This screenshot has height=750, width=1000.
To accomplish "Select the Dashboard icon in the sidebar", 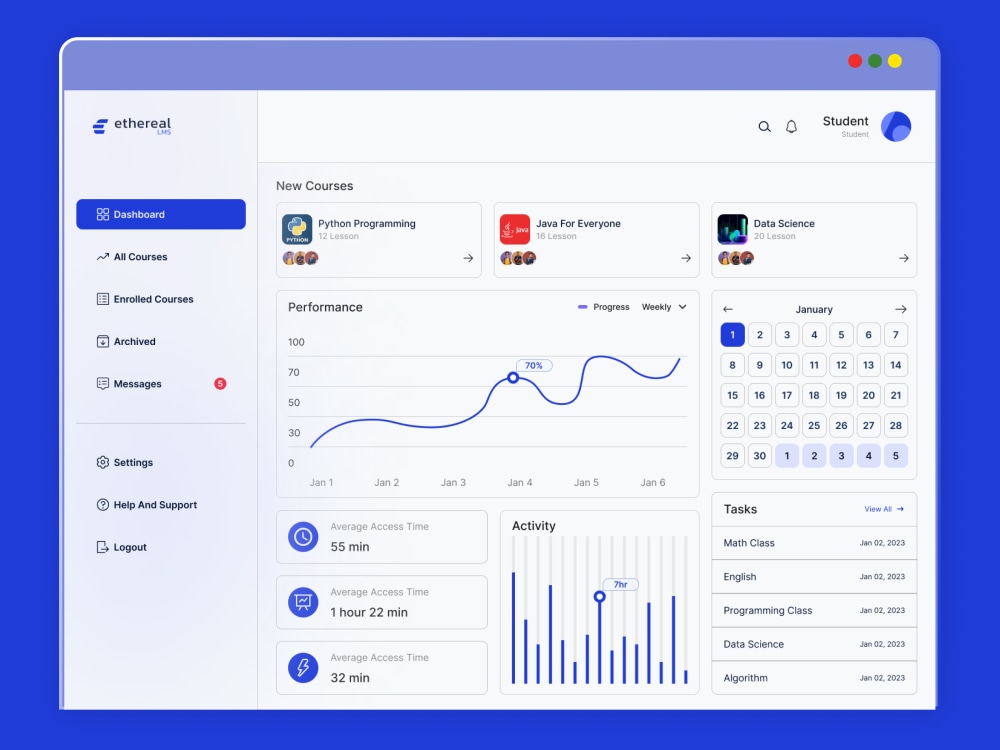I will click(x=103, y=213).
